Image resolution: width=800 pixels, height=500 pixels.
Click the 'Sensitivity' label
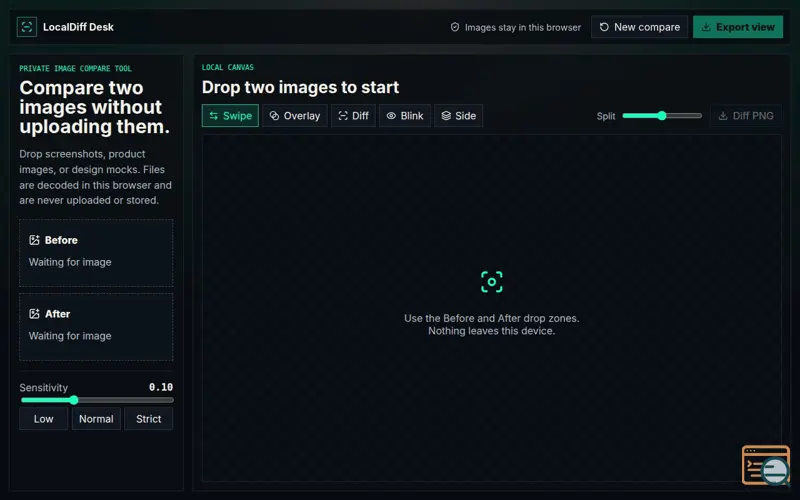[43, 388]
